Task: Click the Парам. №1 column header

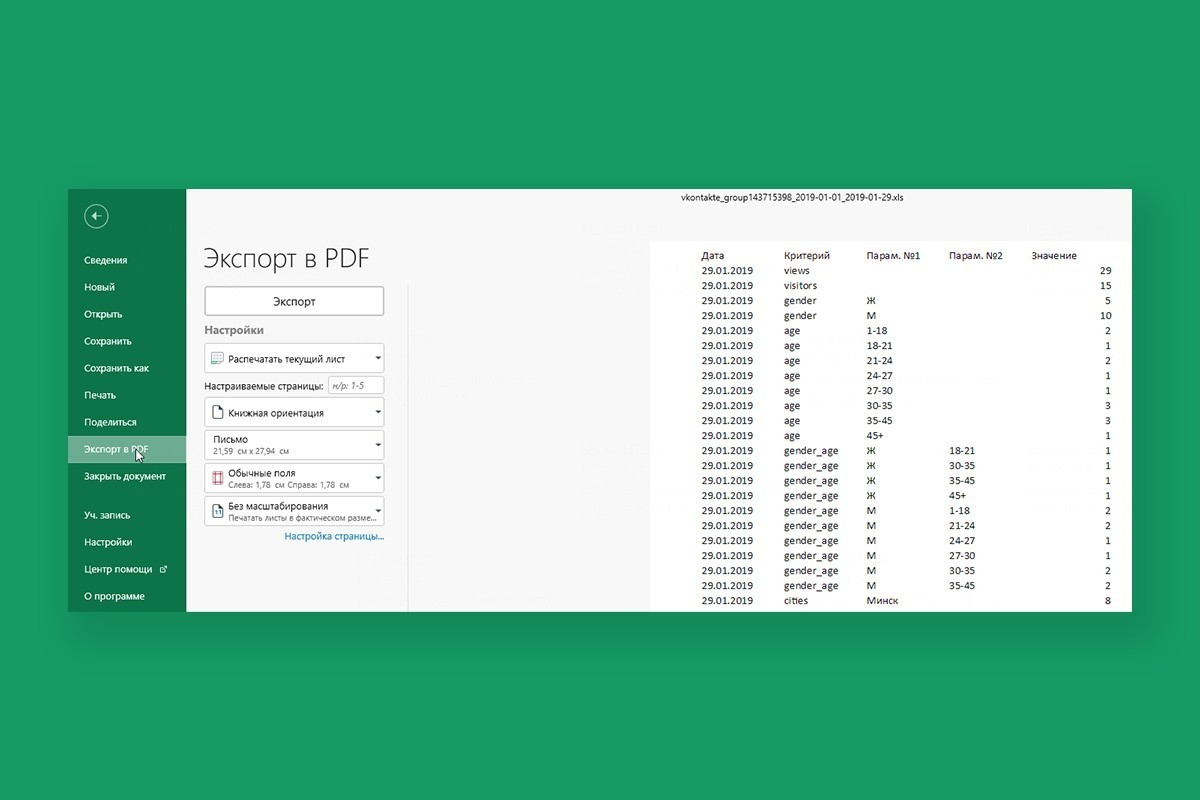Action: click(893, 256)
